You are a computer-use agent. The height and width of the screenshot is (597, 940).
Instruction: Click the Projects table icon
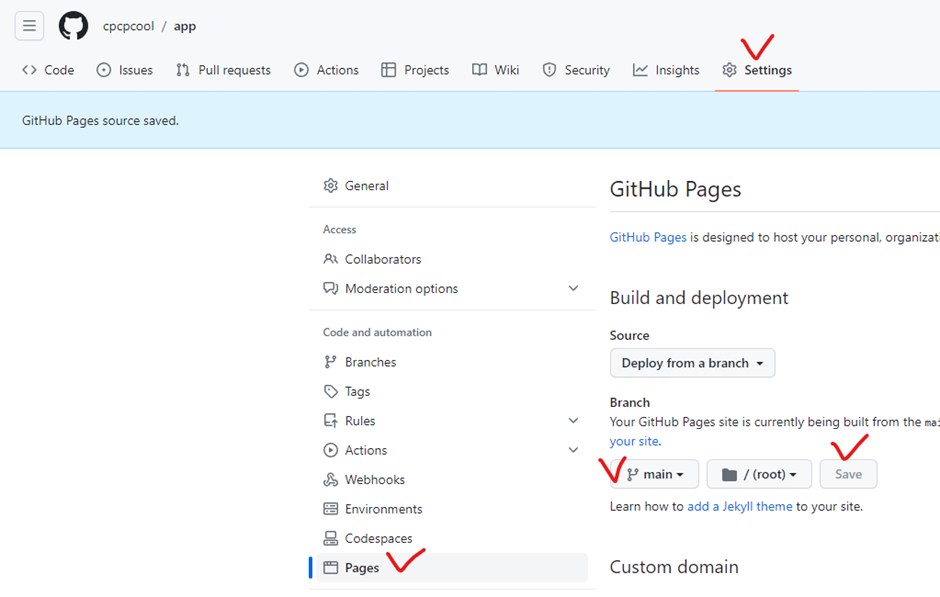388,70
